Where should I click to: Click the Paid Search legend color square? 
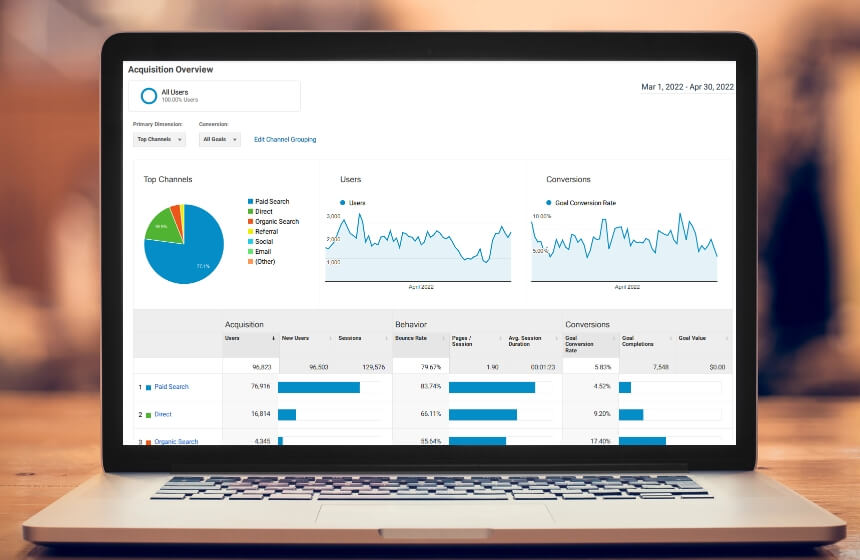251,201
